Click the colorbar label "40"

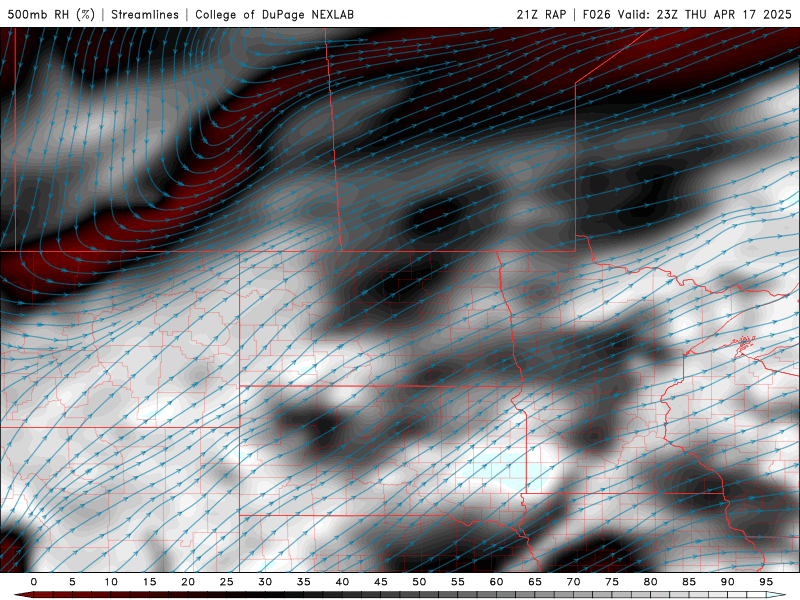[342, 582]
